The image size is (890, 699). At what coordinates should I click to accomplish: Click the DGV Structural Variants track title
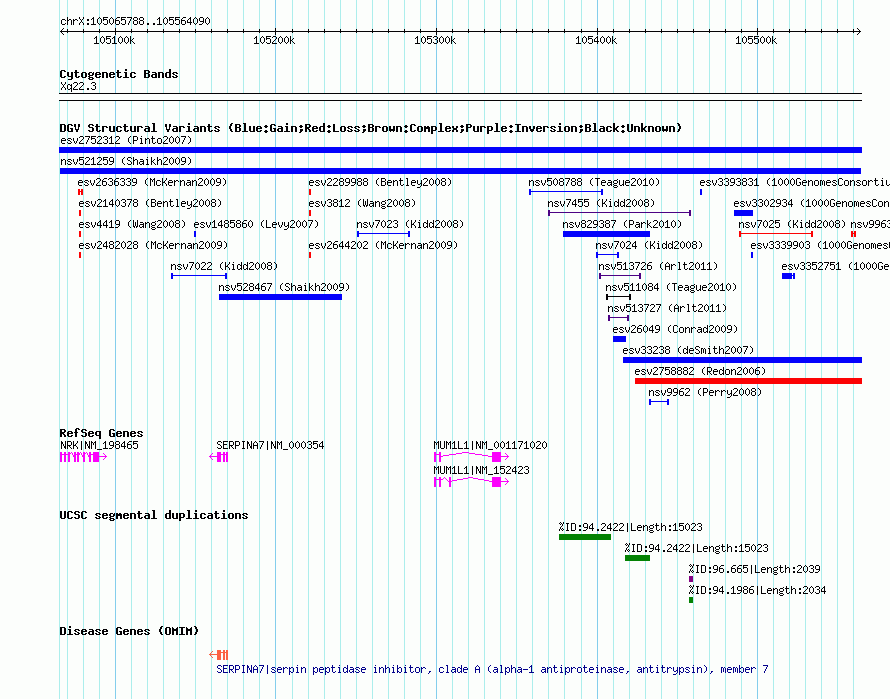click(371, 128)
